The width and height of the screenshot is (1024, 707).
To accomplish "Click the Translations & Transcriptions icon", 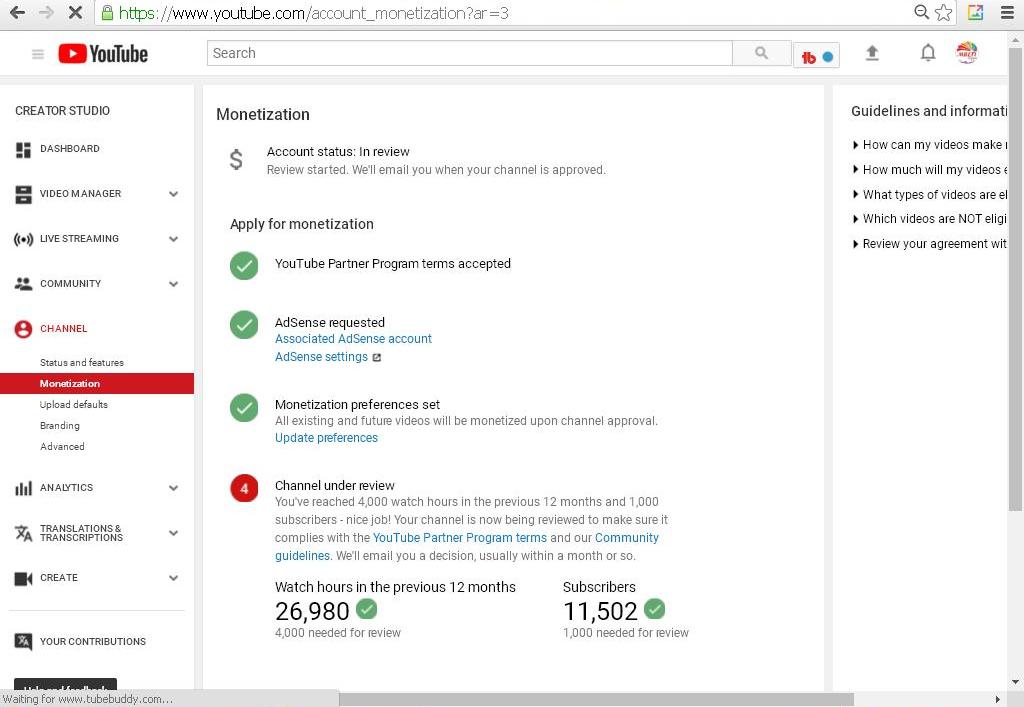I will (x=24, y=533).
